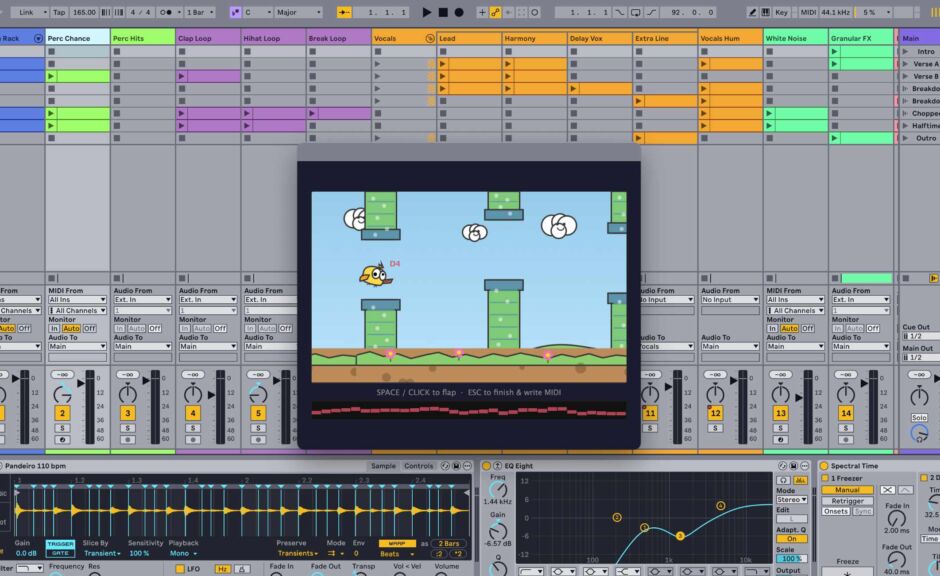This screenshot has width=940, height=576.
Task: Toggle the Key map mode button
Action: [x=781, y=12]
